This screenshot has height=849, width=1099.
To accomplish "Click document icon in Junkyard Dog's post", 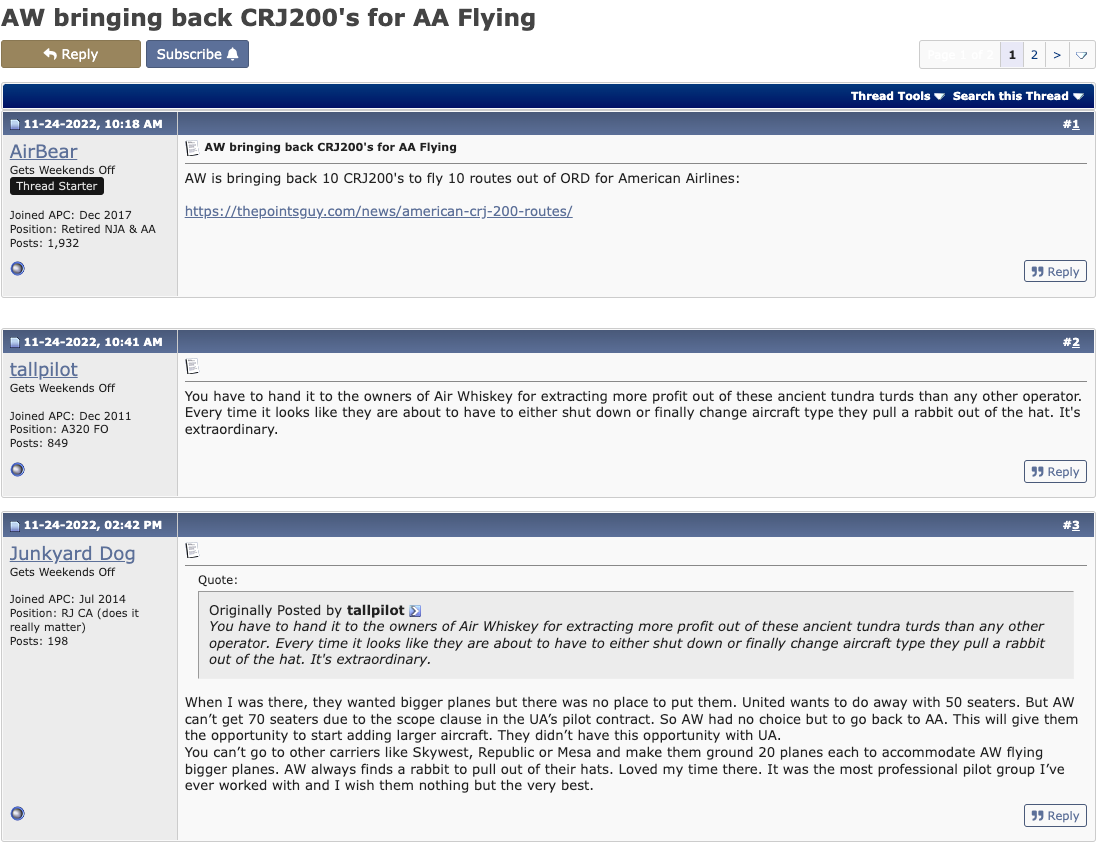I will click(192, 550).
